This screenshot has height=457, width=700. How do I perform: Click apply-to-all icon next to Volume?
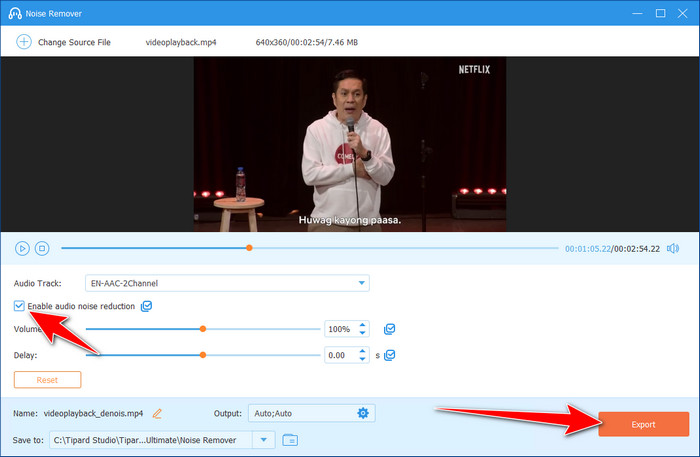389,329
